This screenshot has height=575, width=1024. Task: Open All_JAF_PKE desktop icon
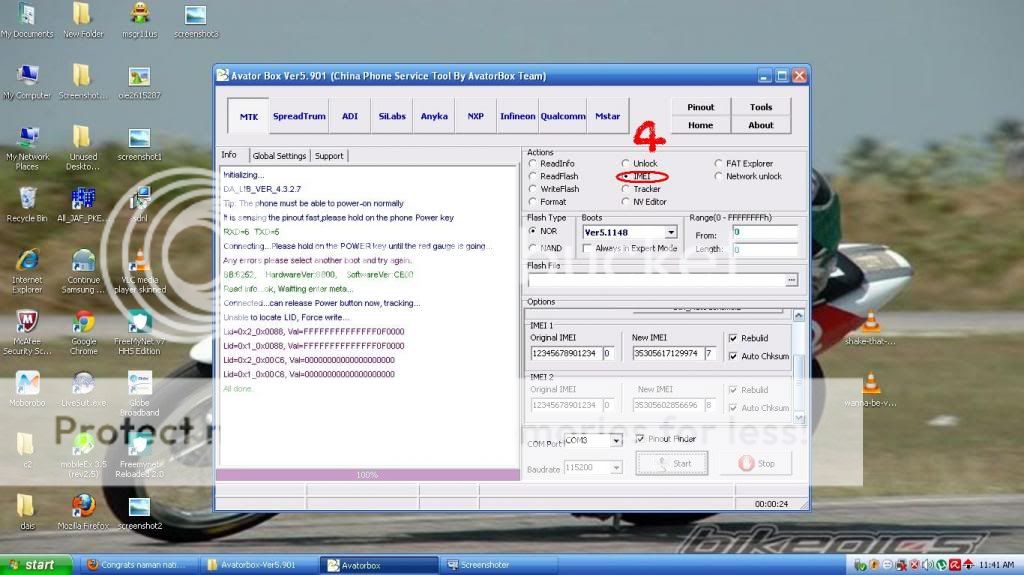[x=82, y=205]
